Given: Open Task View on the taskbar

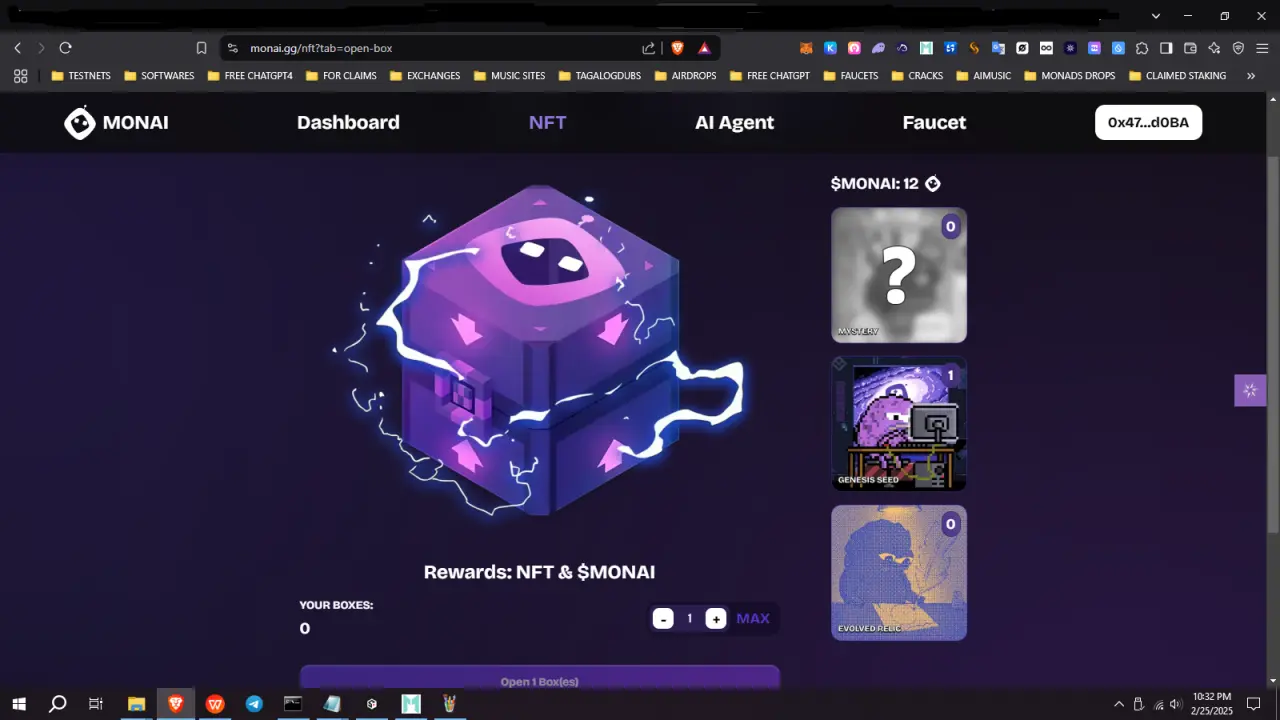Looking at the screenshot, I should [96, 704].
